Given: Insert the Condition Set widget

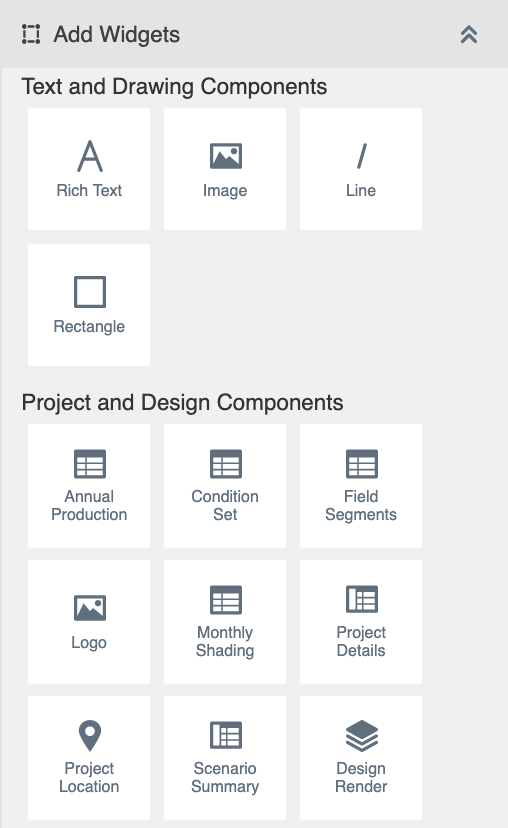Looking at the screenshot, I should pyautogui.click(x=225, y=486).
